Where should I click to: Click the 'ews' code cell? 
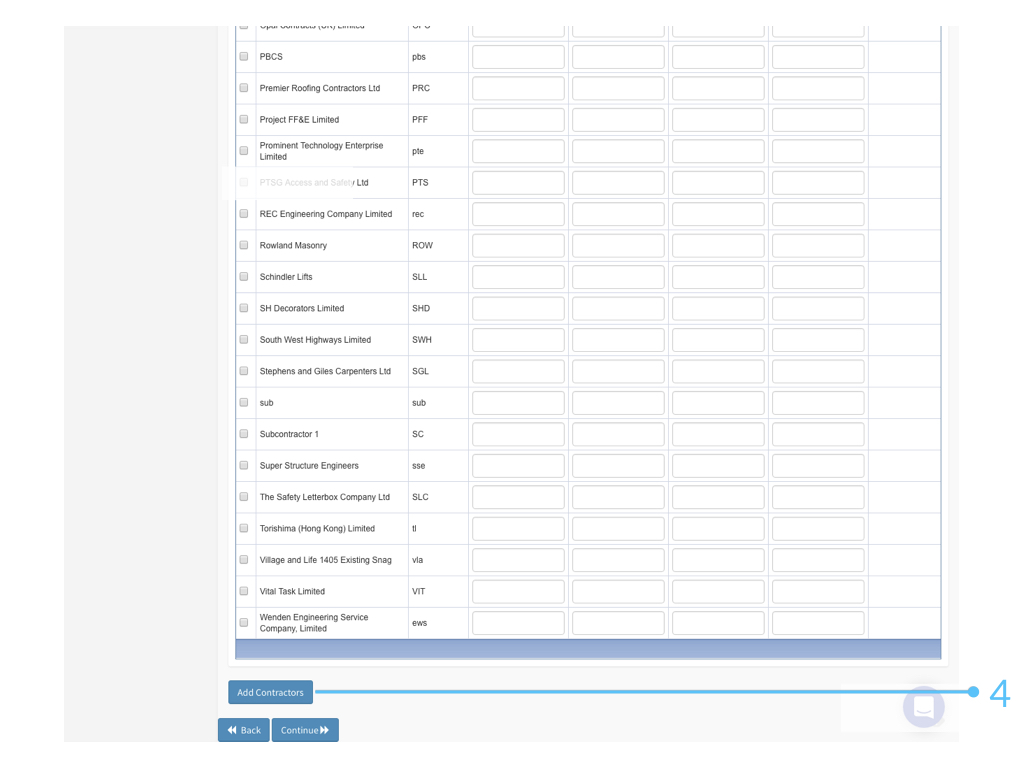coord(419,623)
